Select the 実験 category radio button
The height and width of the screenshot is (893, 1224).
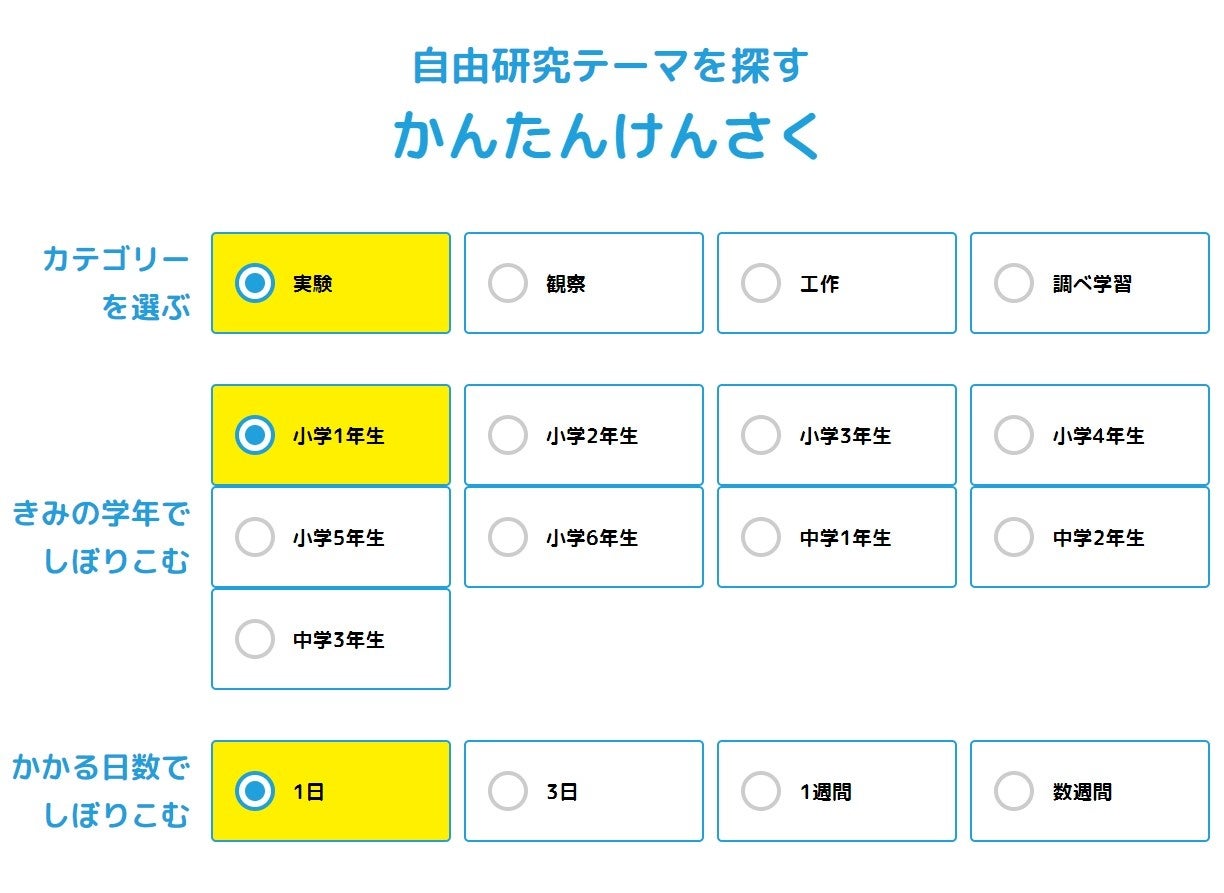coord(255,284)
